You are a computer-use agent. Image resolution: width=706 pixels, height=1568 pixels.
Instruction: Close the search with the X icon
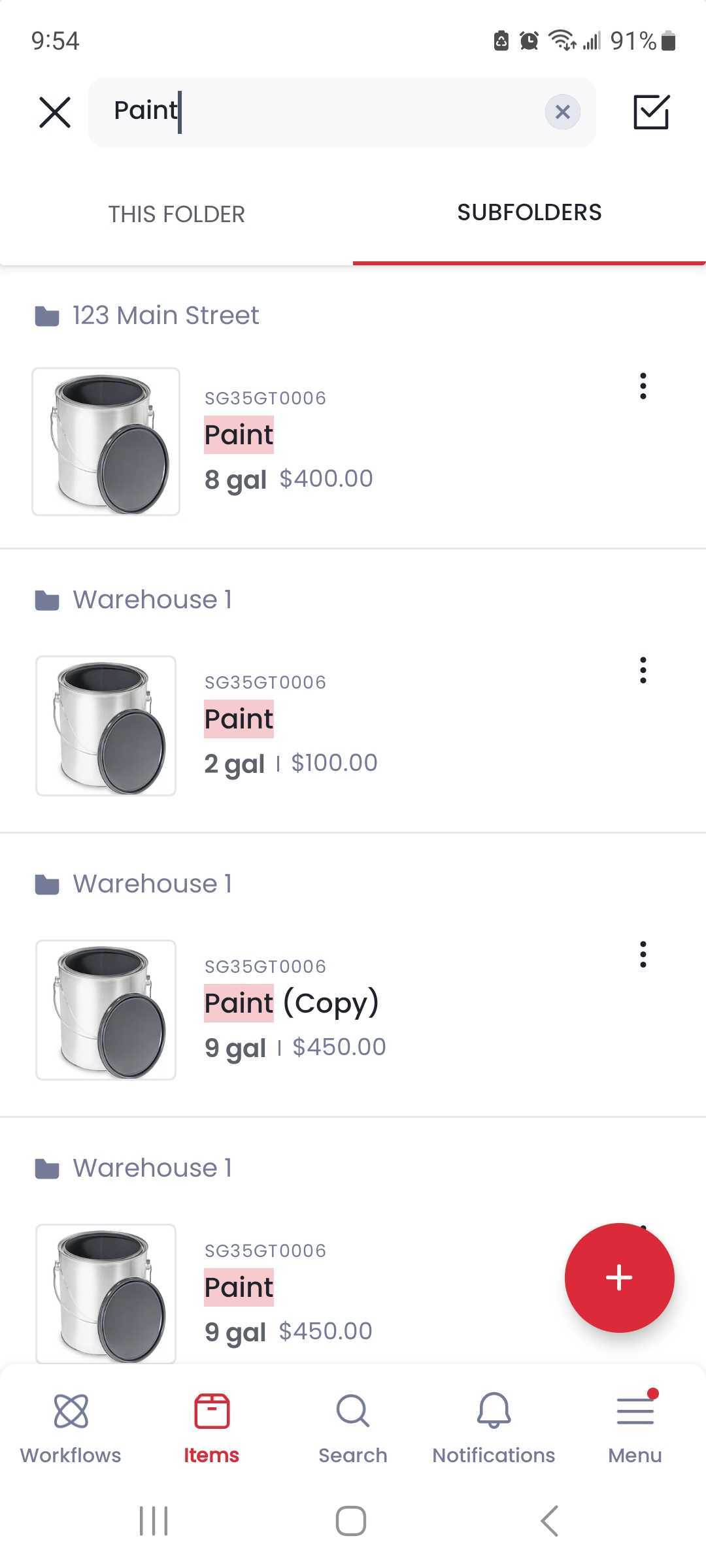tap(55, 112)
